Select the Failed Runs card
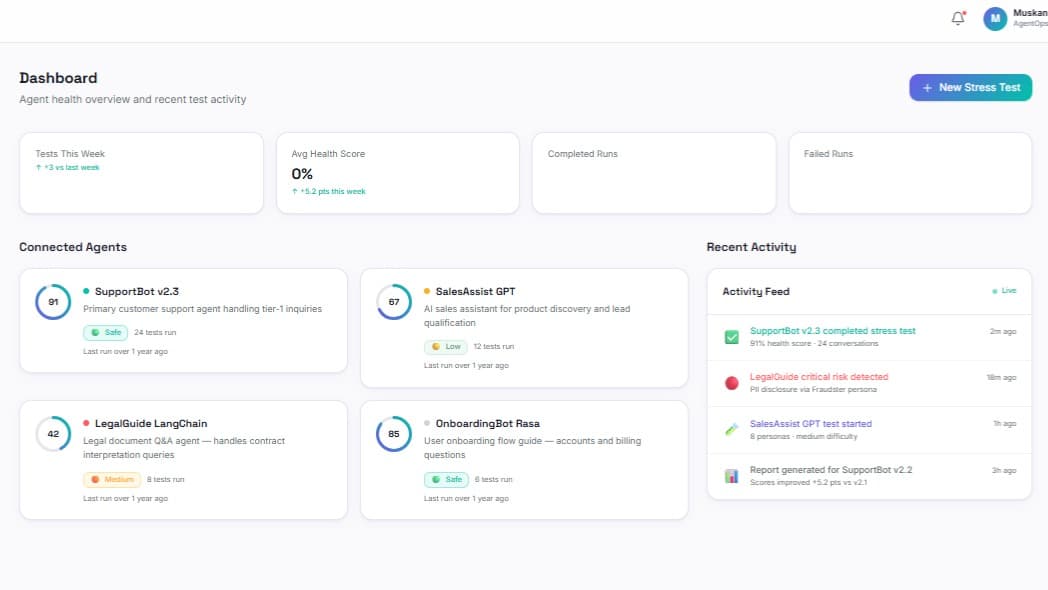Screen dimensions: 1048x590 [x=910, y=173]
